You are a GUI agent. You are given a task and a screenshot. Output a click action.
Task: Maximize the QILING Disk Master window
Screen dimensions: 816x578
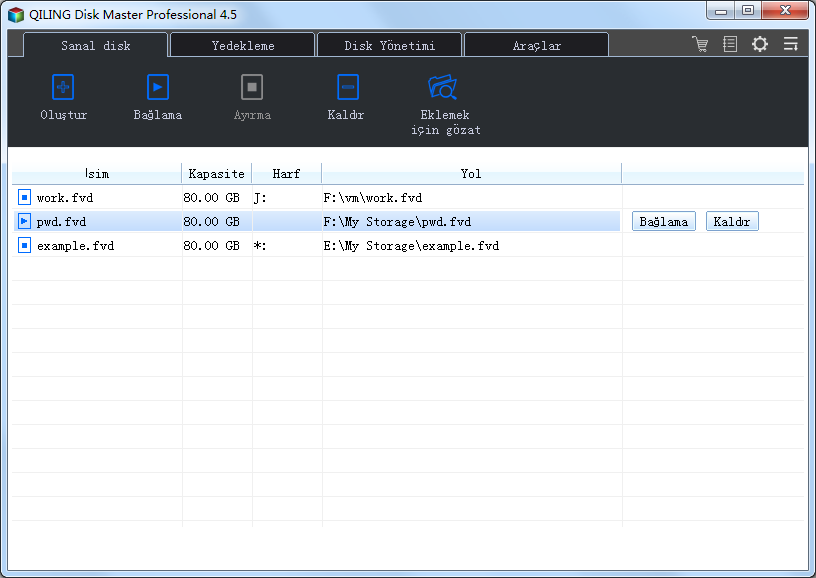coord(748,10)
